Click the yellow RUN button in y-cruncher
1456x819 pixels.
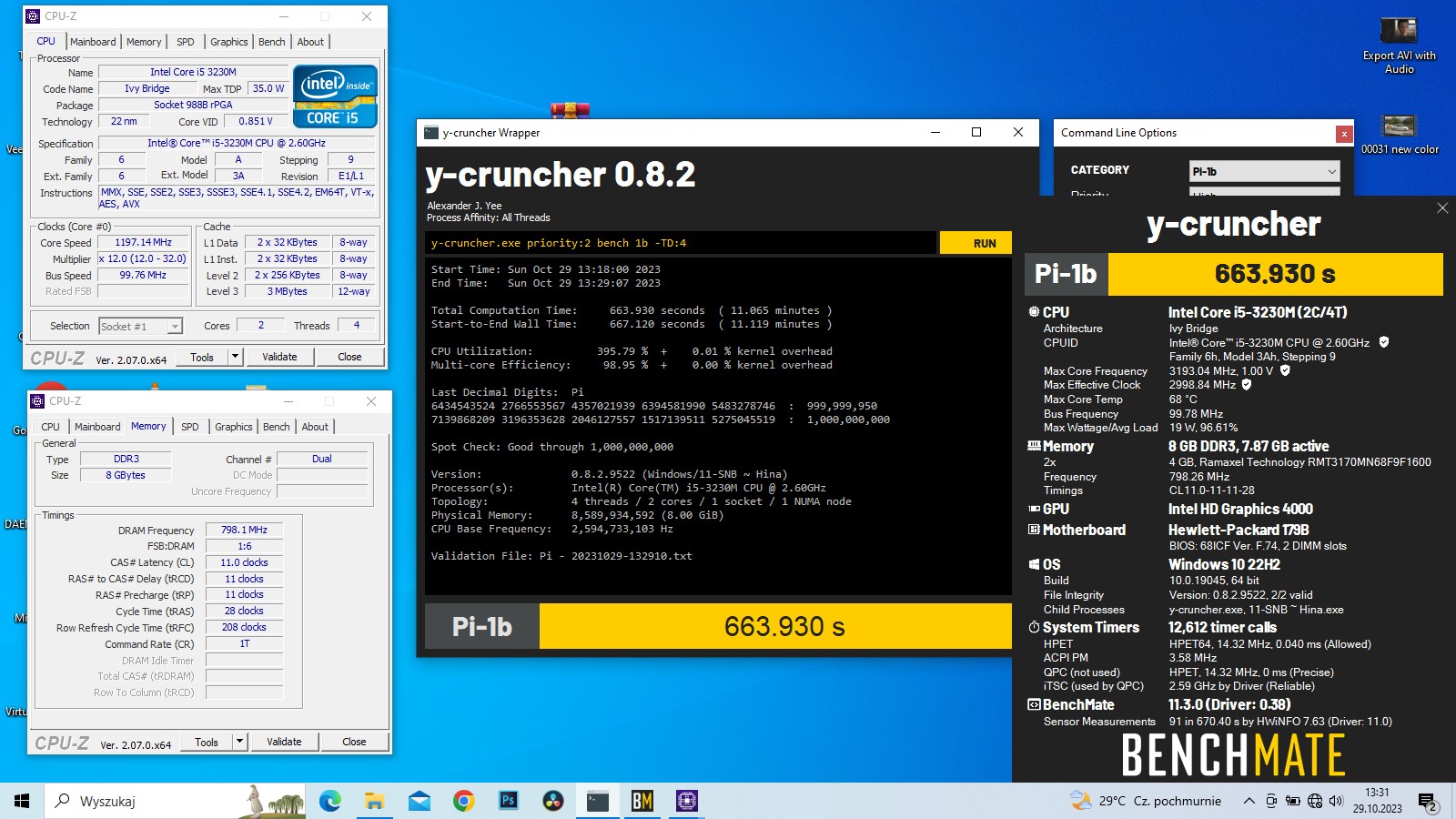pyautogui.click(x=976, y=243)
